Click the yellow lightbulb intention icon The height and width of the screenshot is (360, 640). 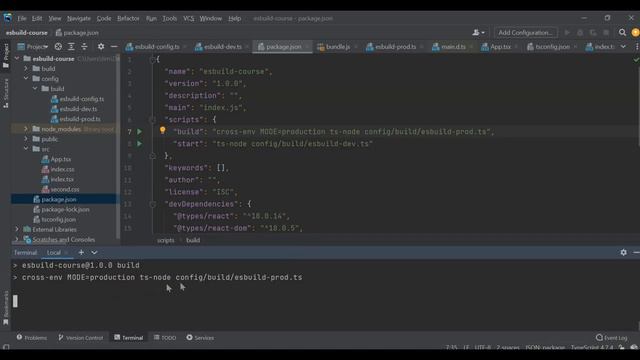[x=162, y=131]
